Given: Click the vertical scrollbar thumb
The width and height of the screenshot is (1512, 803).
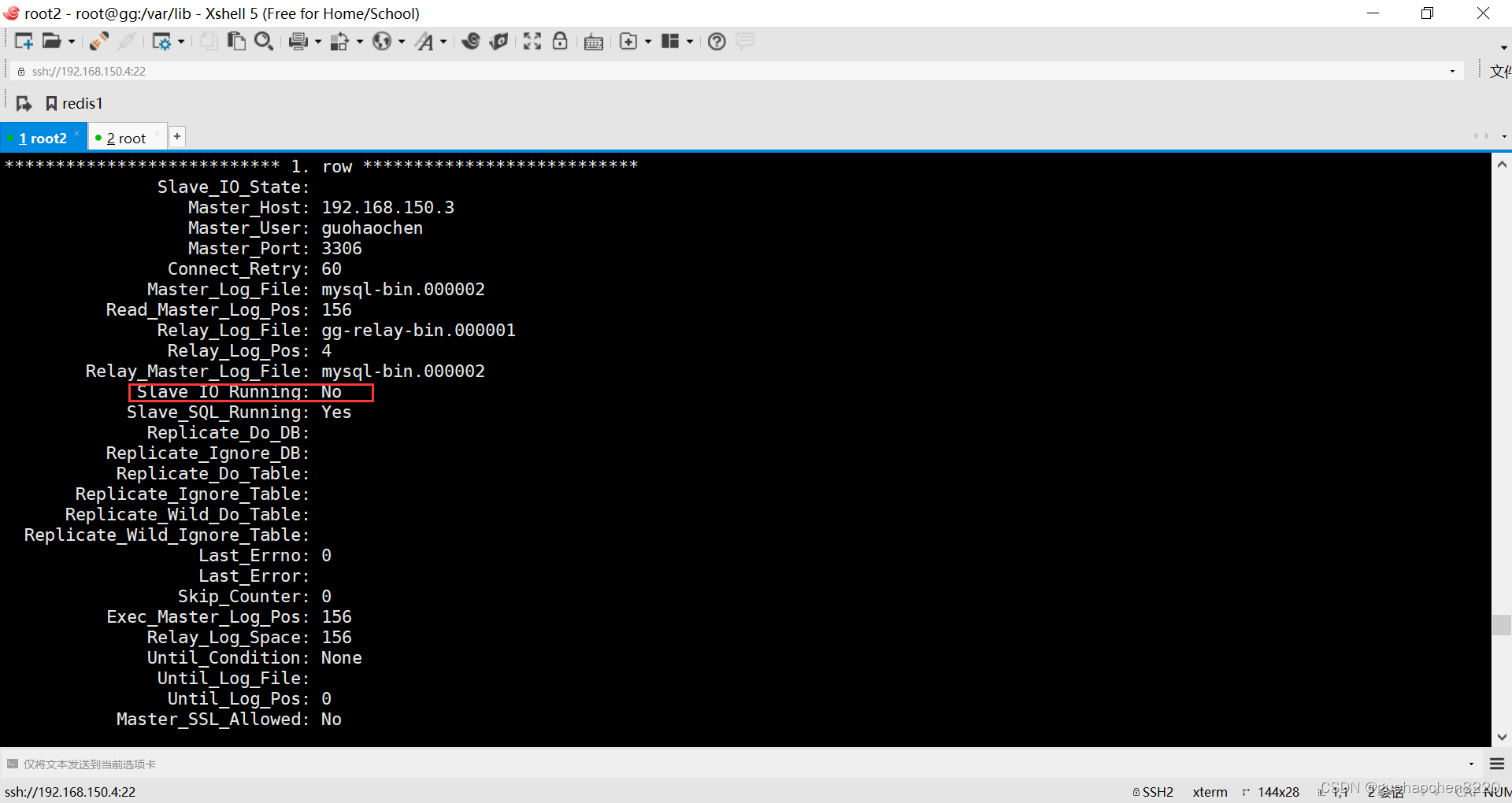Looking at the screenshot, I should (x=1502, y=625).
